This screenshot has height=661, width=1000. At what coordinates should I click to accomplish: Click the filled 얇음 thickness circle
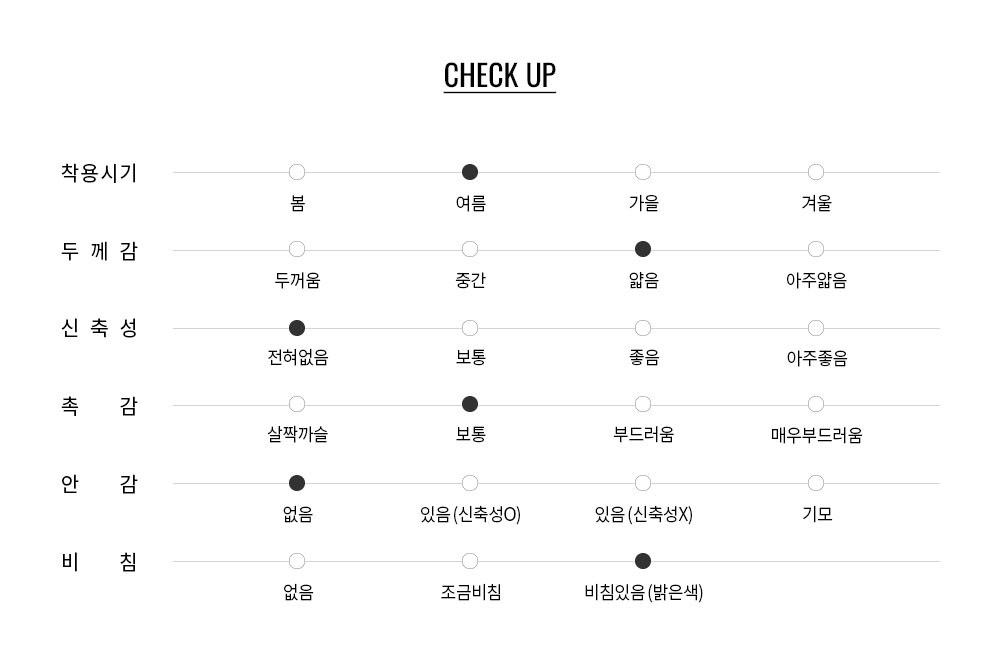pyautogui.click(x=643, y=249)
